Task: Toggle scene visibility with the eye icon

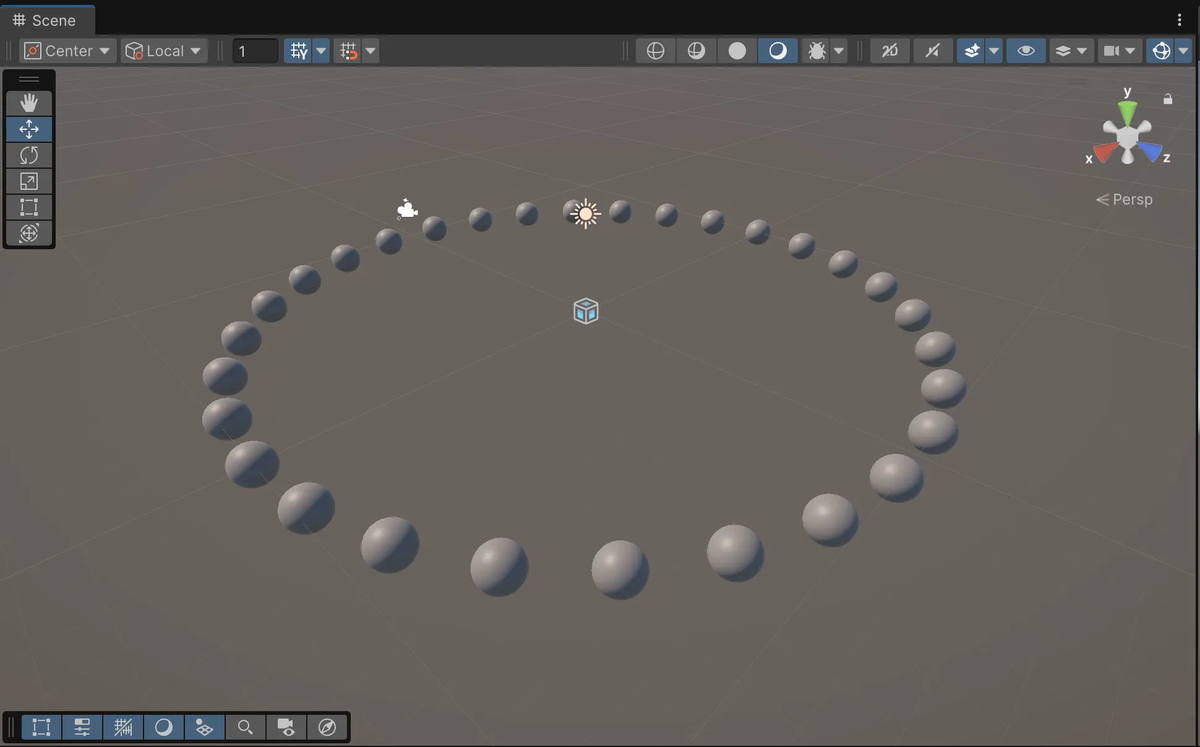Action: click(x=1026, y=50)
